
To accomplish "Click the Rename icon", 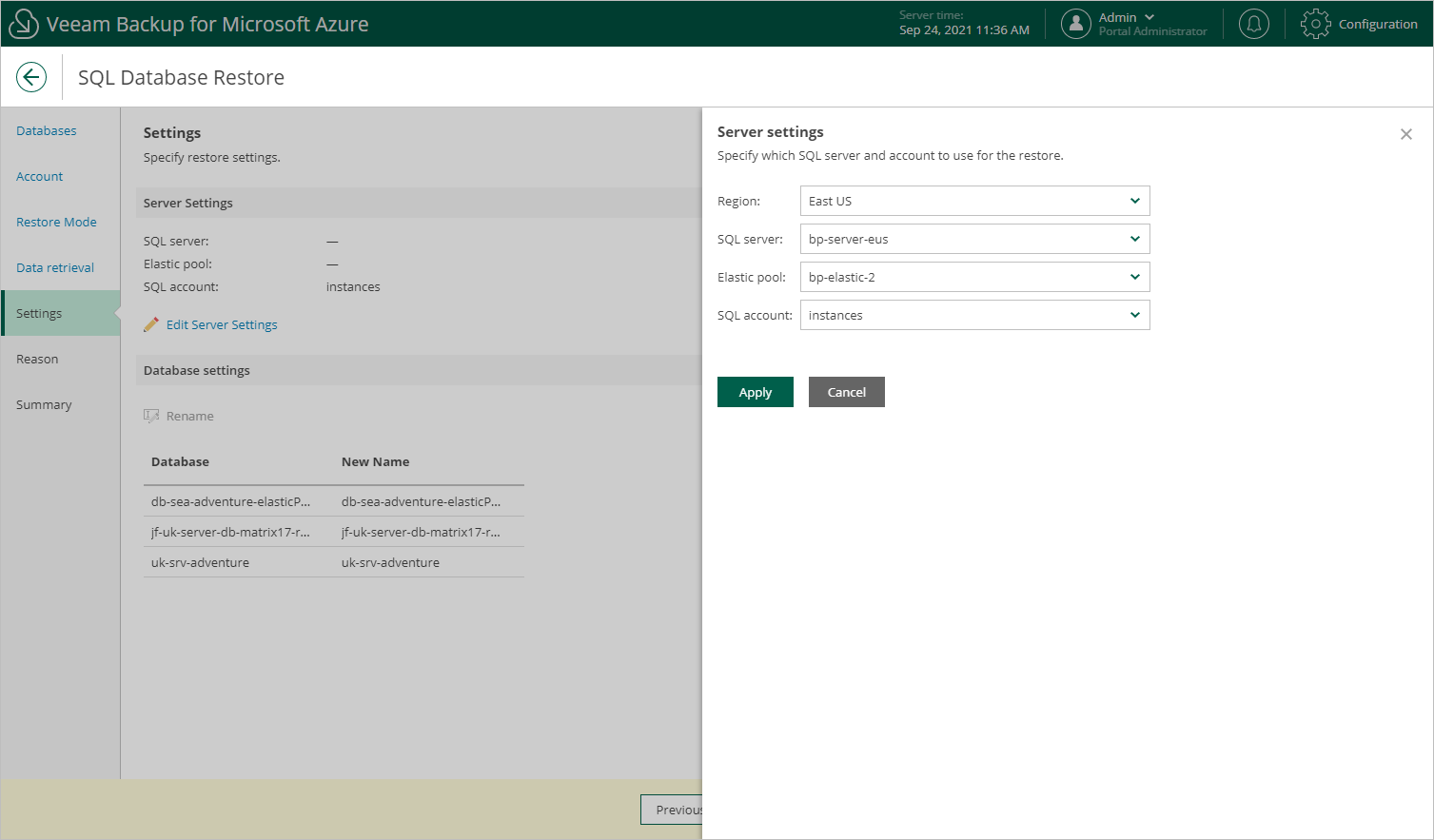I will click(151, 416).
